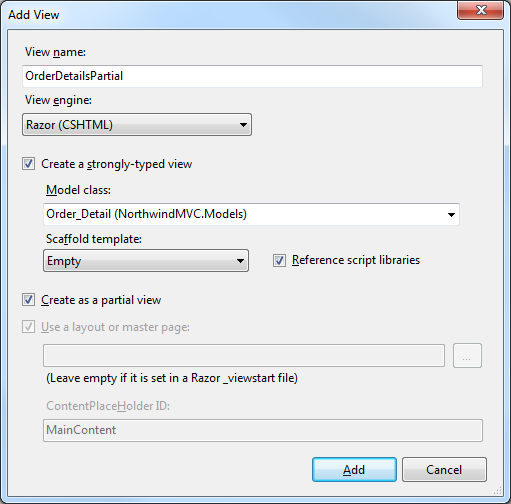Click the Scaffold template arrow icon
The height and width of the screenshot is (504, 511).
240,261
